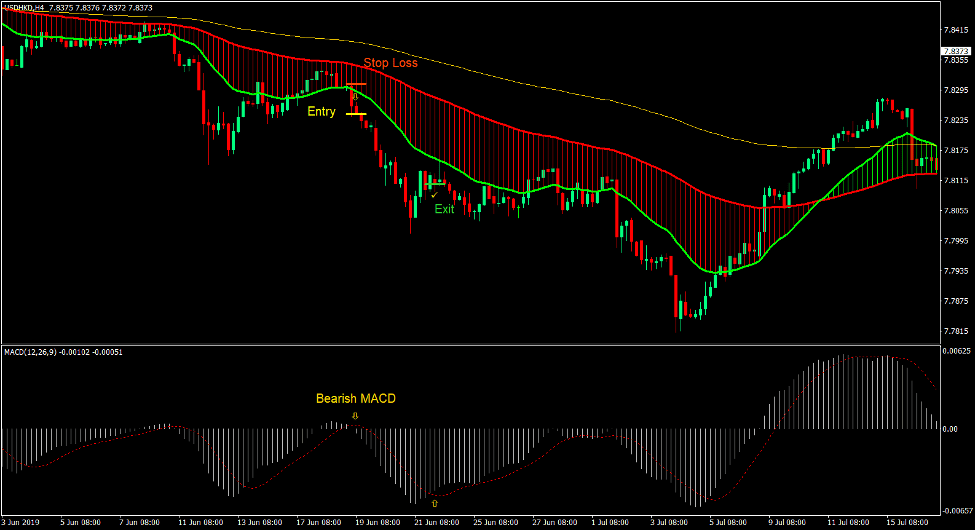Click the current price tag 7.8373
The width and height of the screenshot is (977, 531).
[956, 51]
